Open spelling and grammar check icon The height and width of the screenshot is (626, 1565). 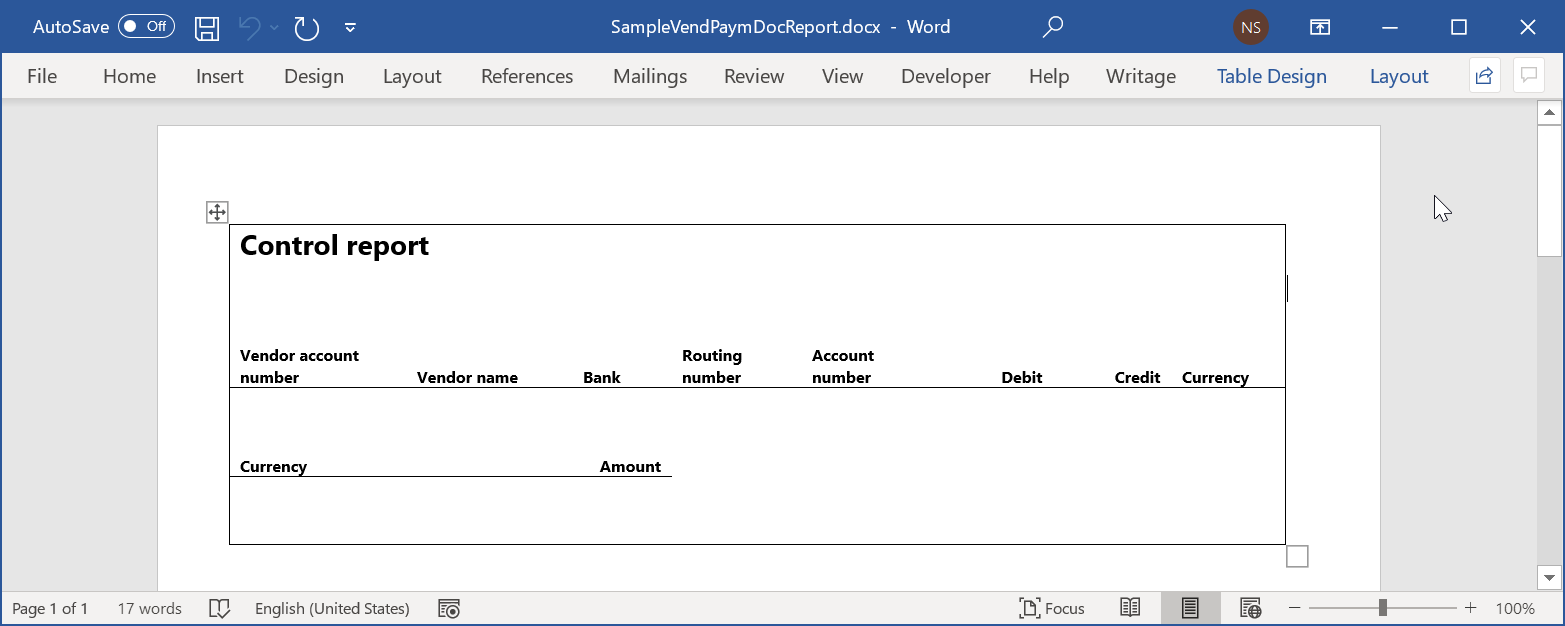coord(219,608)
